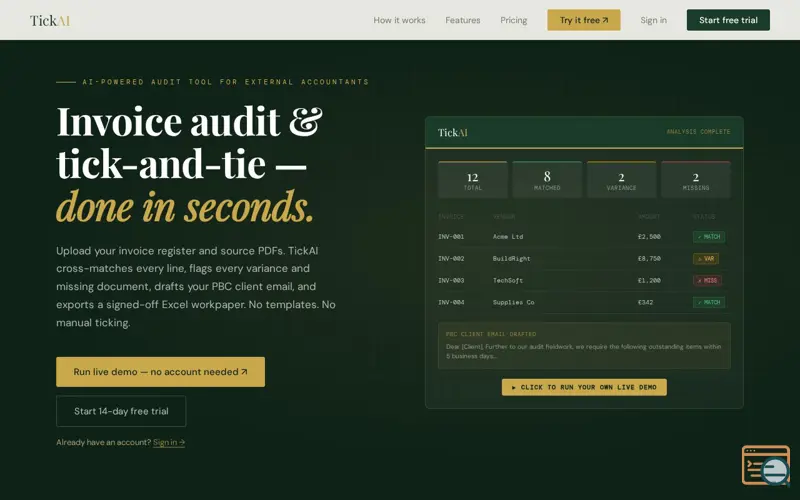Click the MATCH badge for Supplies Co
This screenshot has width=800, height=500.
tap(709, 303)
